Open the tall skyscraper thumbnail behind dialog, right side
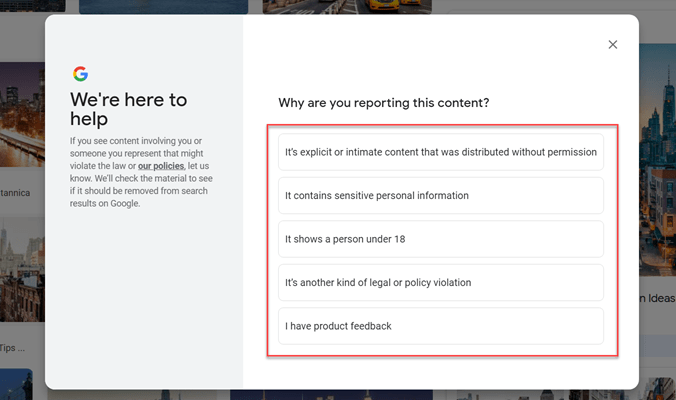Image resolution: width=676 pixels, height=400 pixels. pos(657,159)
